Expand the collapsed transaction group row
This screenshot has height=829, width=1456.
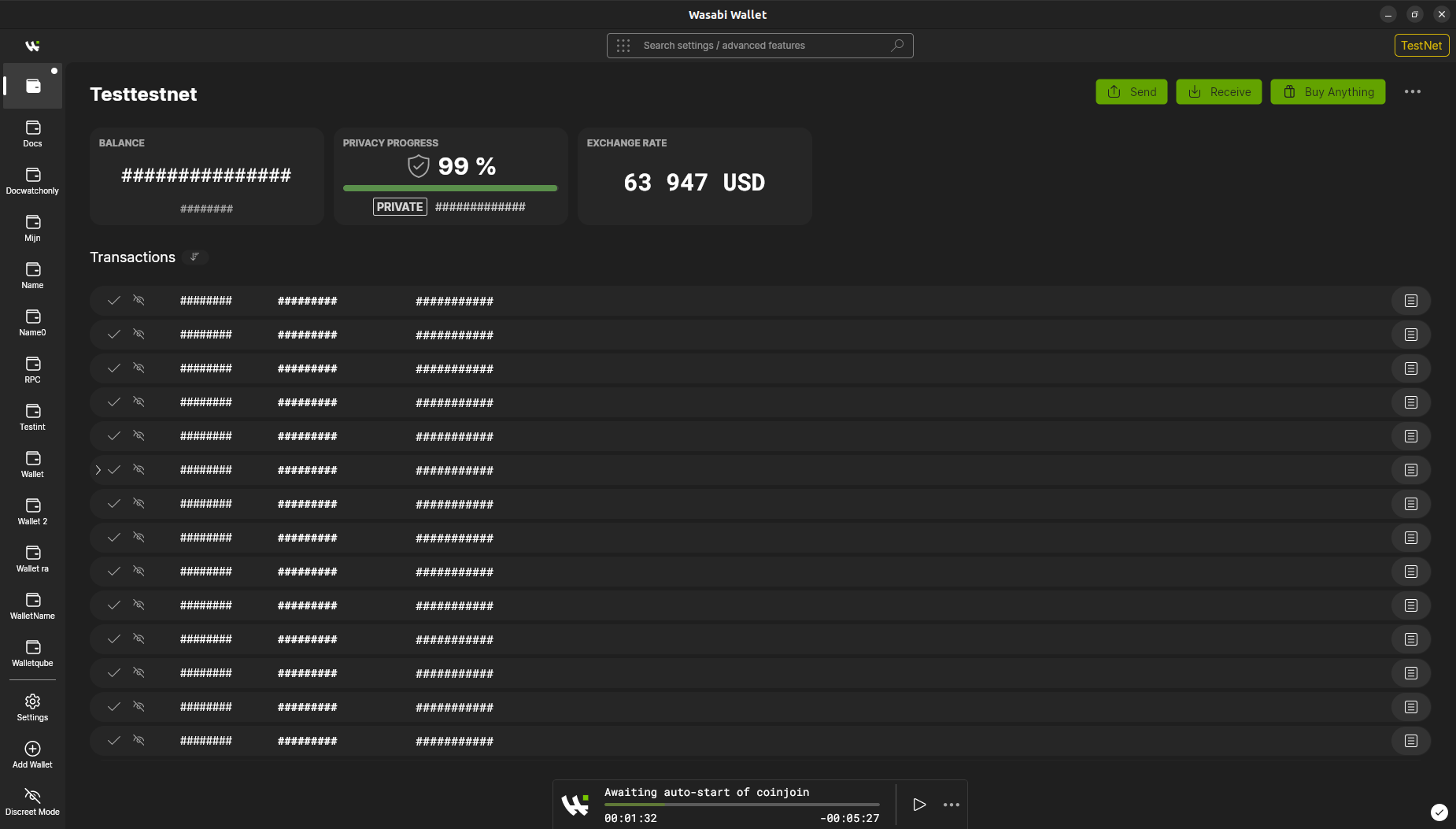pyautogui.click(x=98, y=470)
